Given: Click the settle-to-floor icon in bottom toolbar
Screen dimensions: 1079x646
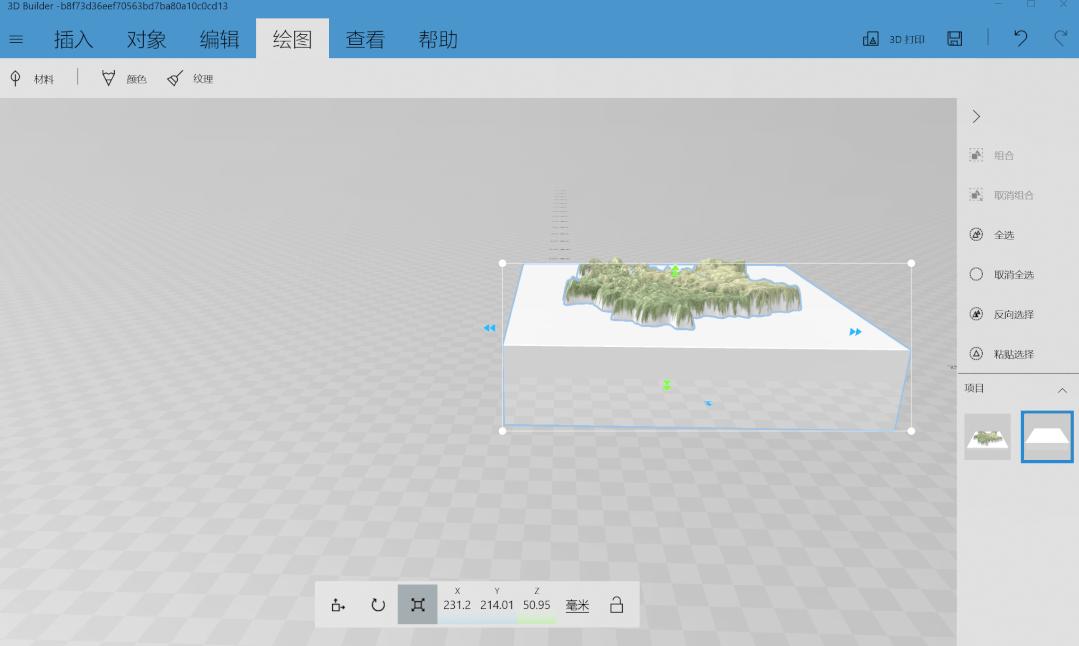Looking at the screenshot, I should [337, 604].
